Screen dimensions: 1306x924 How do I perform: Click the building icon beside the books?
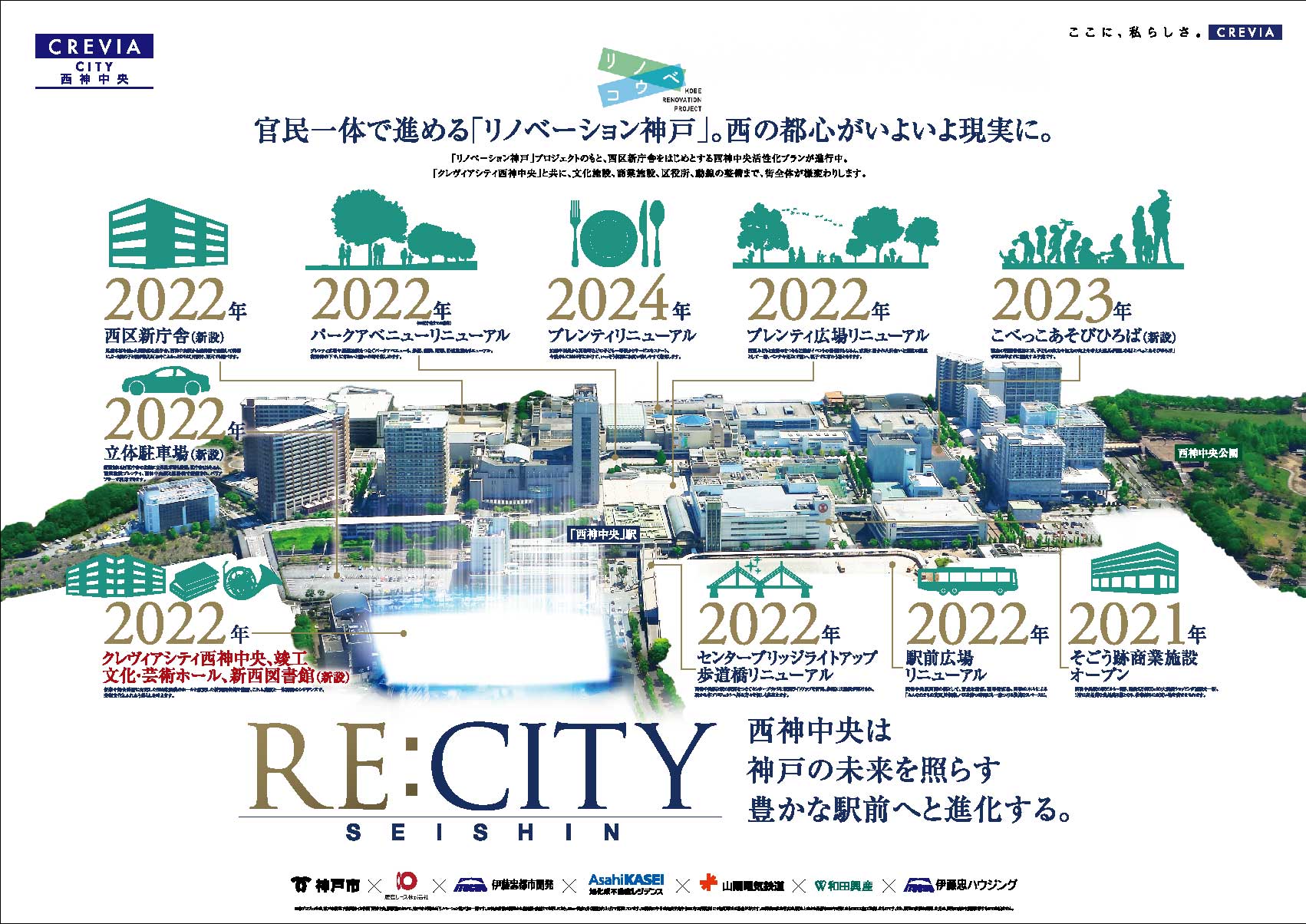(115, 576)
